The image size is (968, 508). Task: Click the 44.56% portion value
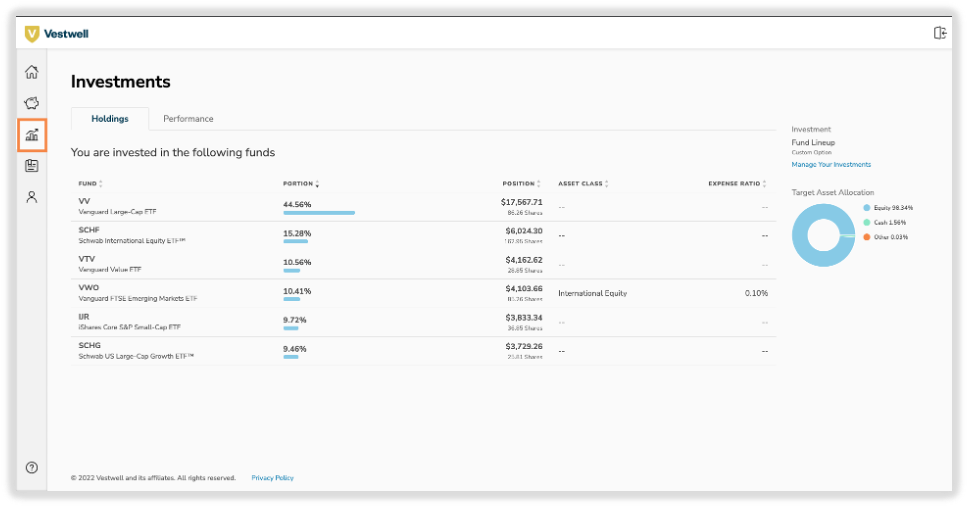[x=297, y=204]
